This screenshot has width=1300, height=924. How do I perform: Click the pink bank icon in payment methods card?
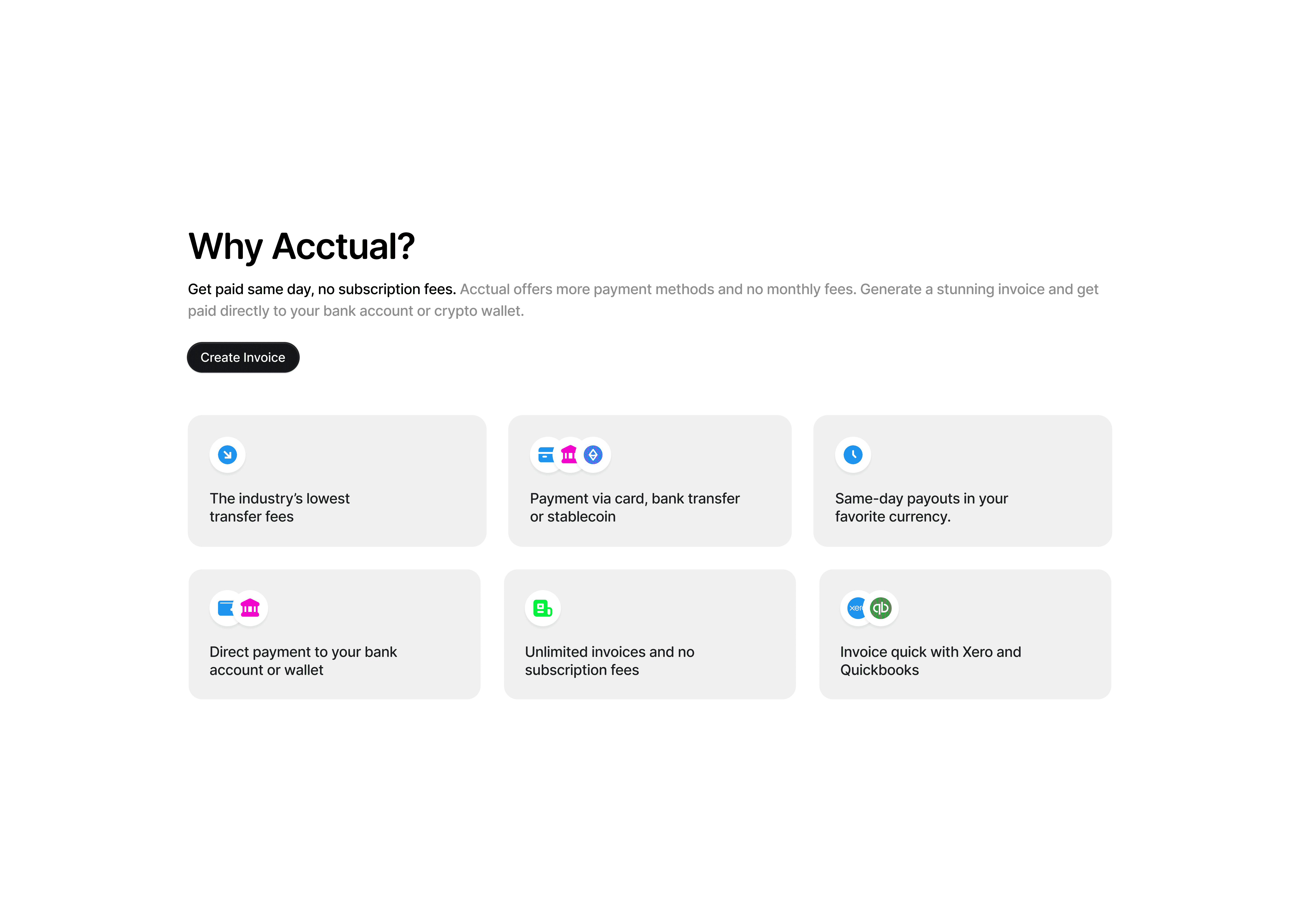(x=569, y=455)
